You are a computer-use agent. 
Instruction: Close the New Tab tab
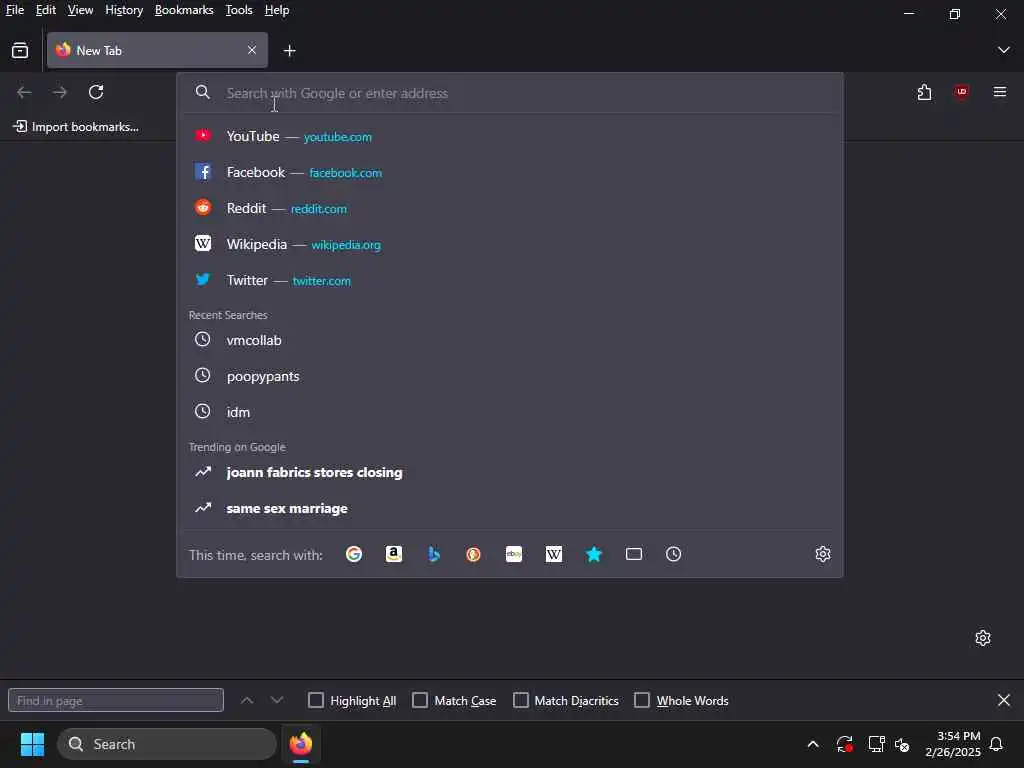[252, 50]
